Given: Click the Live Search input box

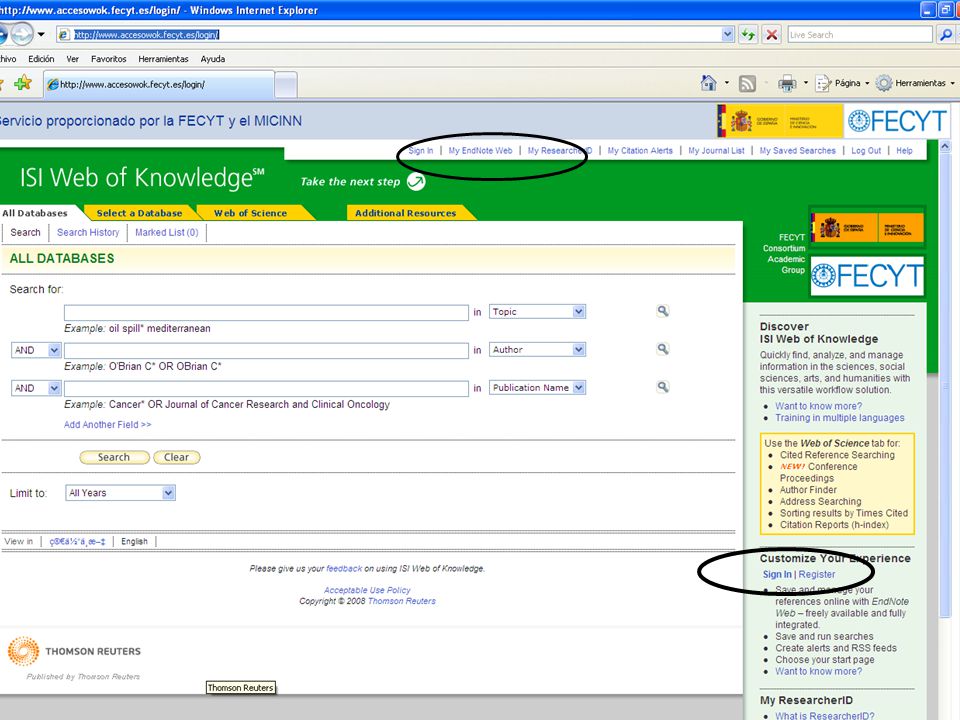Looking at the screenshot, I should [860, 35].
